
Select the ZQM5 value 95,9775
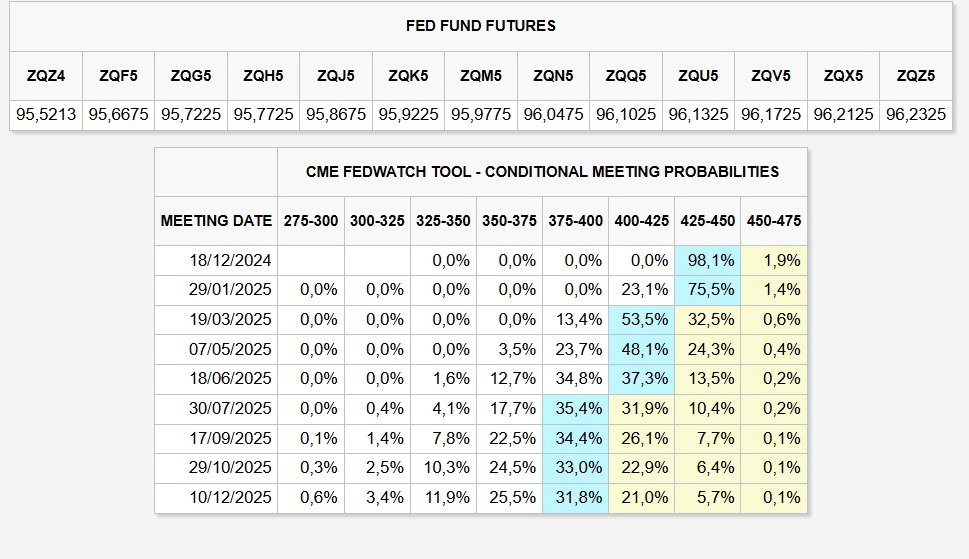tap(481, 114)
